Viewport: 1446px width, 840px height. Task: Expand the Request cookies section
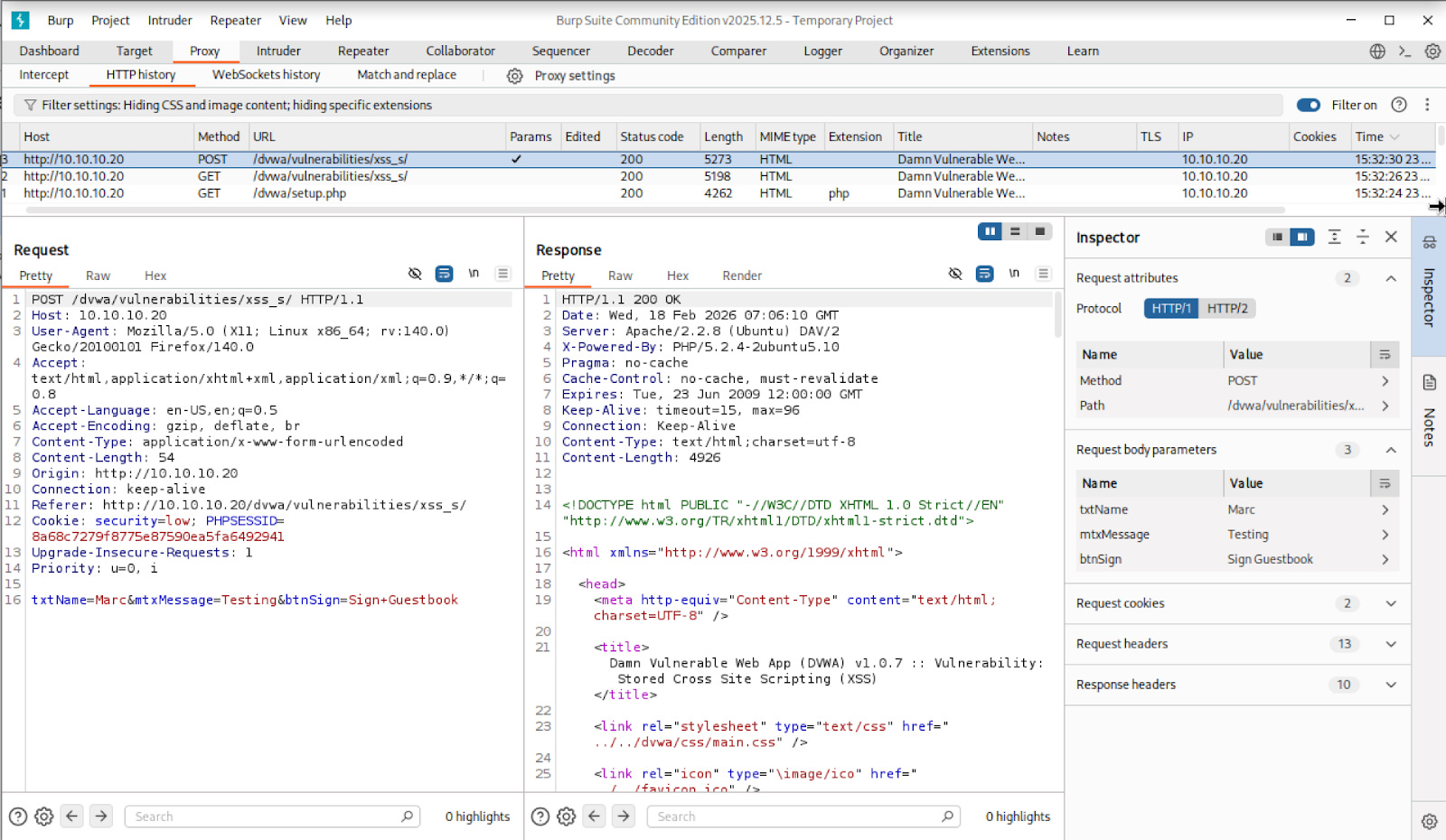(x=1391, y=603)
